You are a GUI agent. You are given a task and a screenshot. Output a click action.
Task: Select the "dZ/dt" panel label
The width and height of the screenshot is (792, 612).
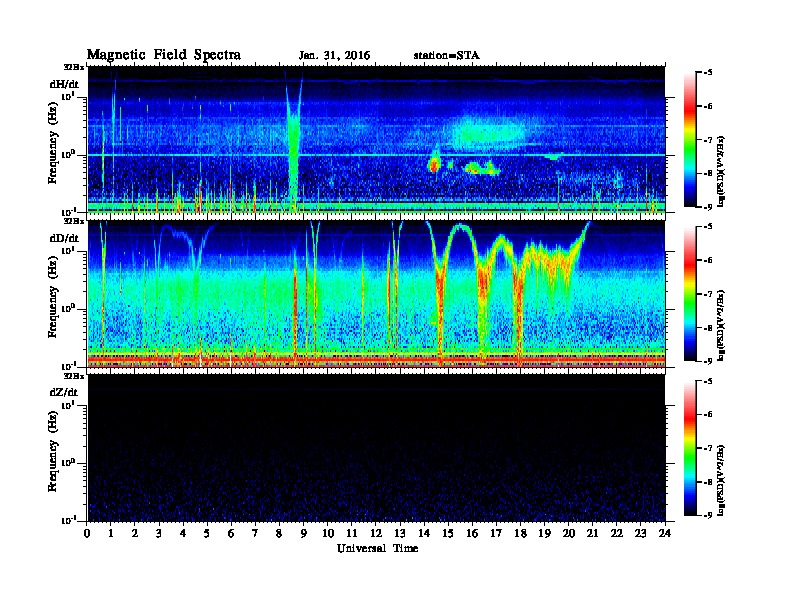(64, 392)
